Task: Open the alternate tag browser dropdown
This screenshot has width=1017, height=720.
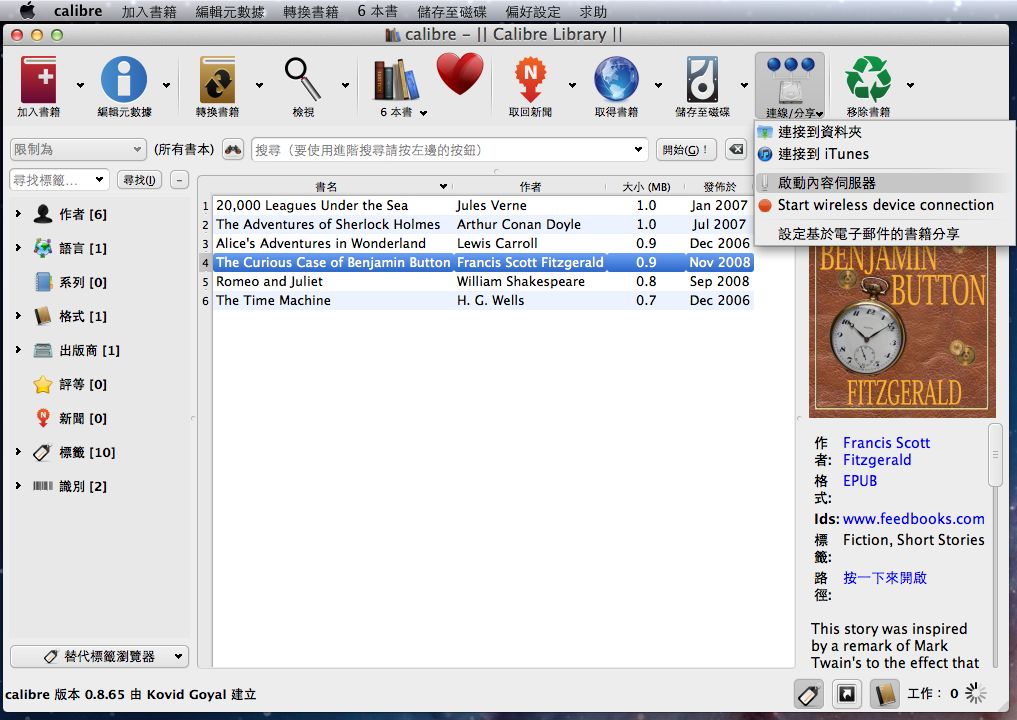Action: click(100, 656)
